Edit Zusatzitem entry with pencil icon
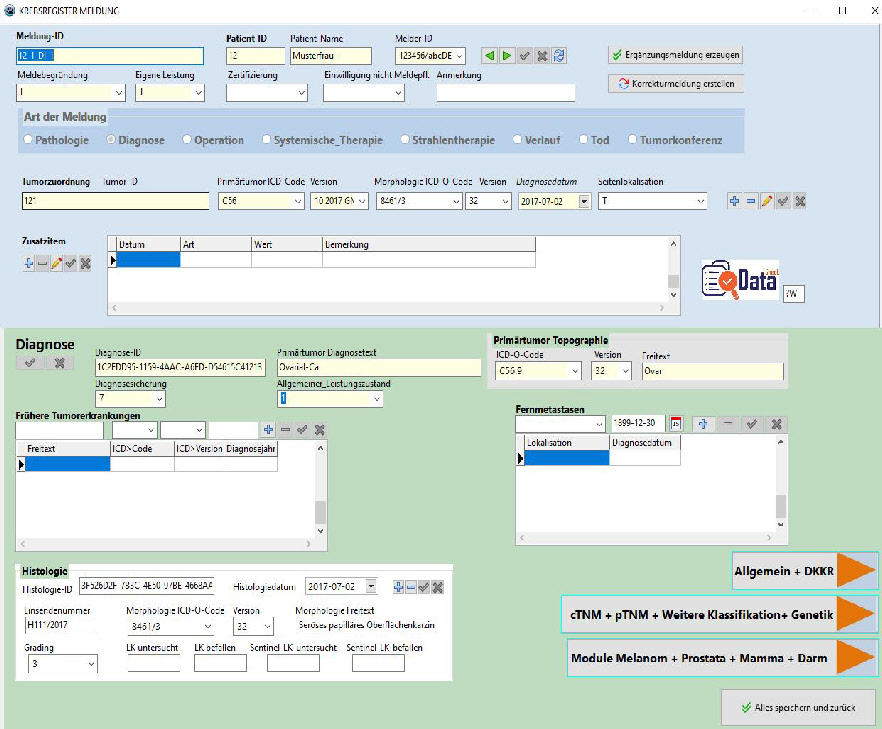Viewport: 882px width, 729px height. (x=56, y=263)
